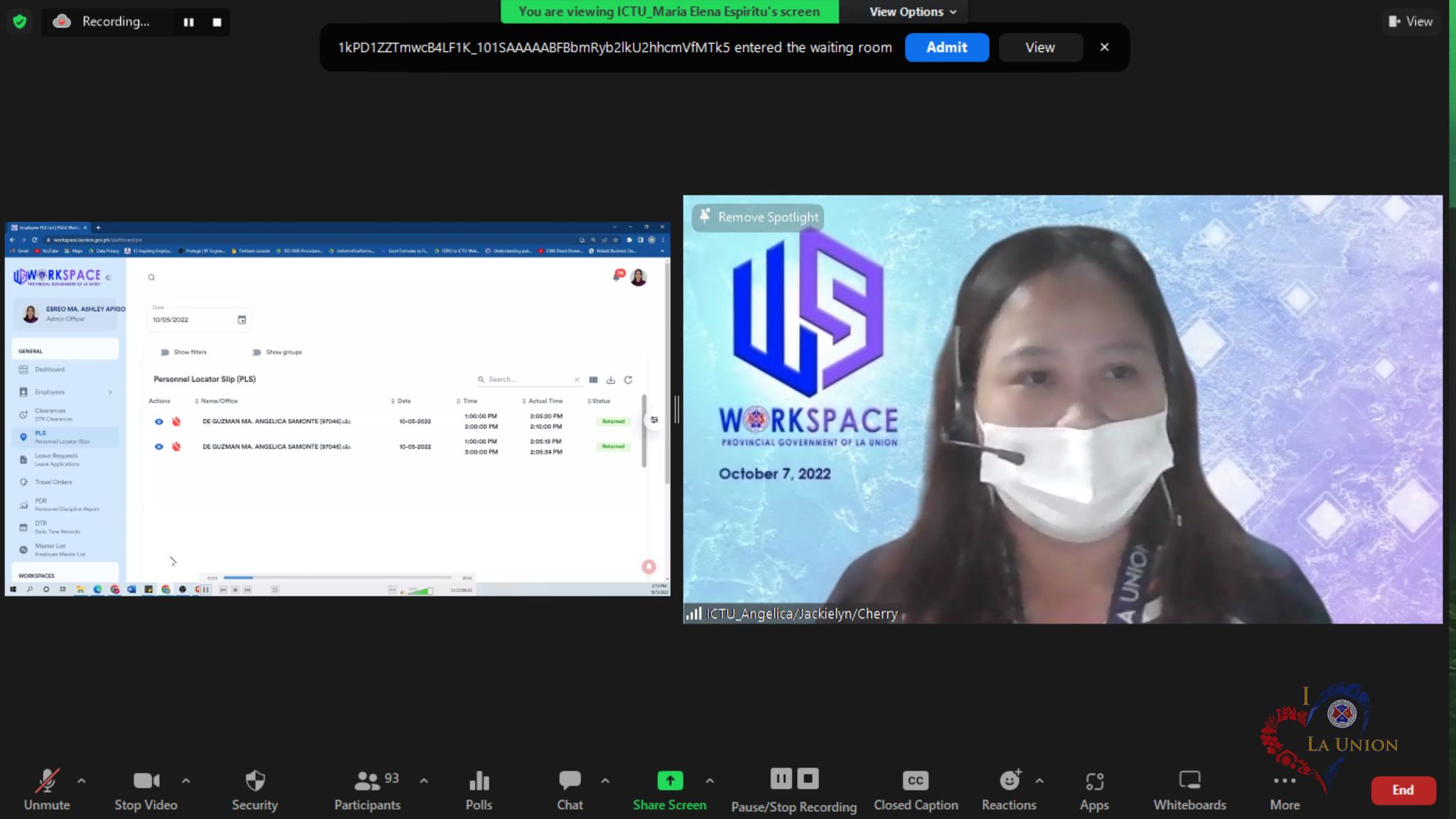Refresh the PLS table
Viewport: 1456px width, 819px height.
tap(628, 380)
